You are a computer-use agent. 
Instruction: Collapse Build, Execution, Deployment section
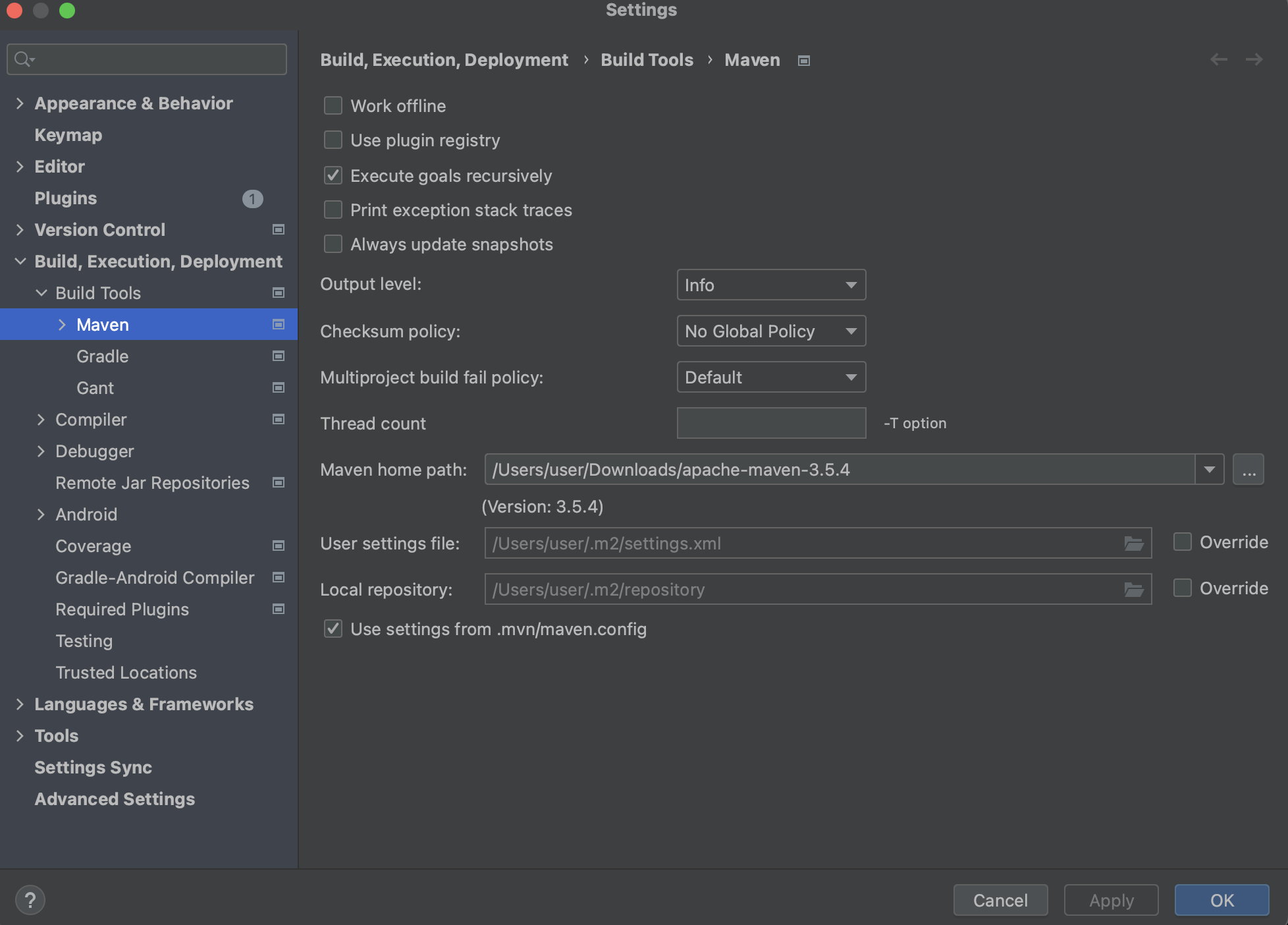pyautogui.click(x=20, y=262)
